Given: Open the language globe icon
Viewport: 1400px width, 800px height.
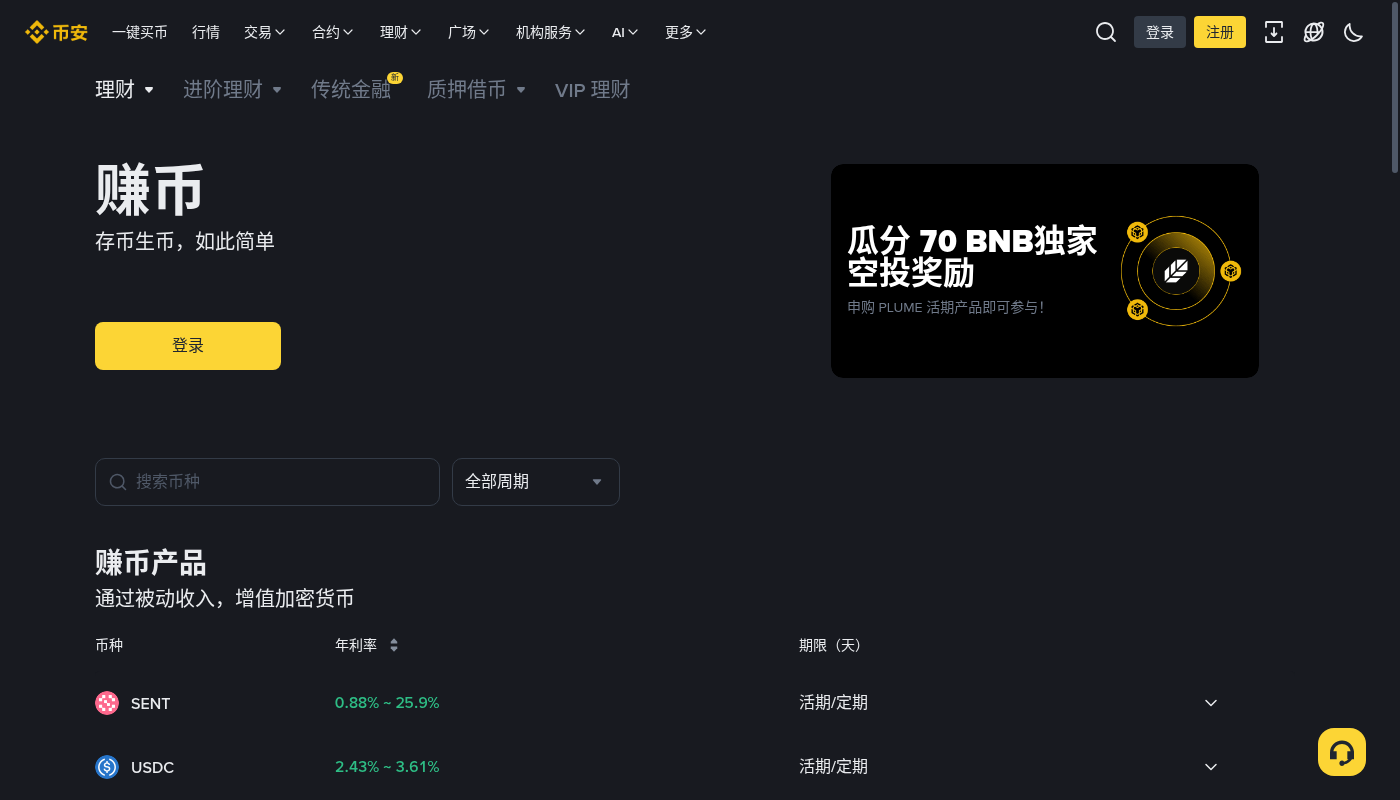Looking at the screenshot, I should coord(1314,32).
